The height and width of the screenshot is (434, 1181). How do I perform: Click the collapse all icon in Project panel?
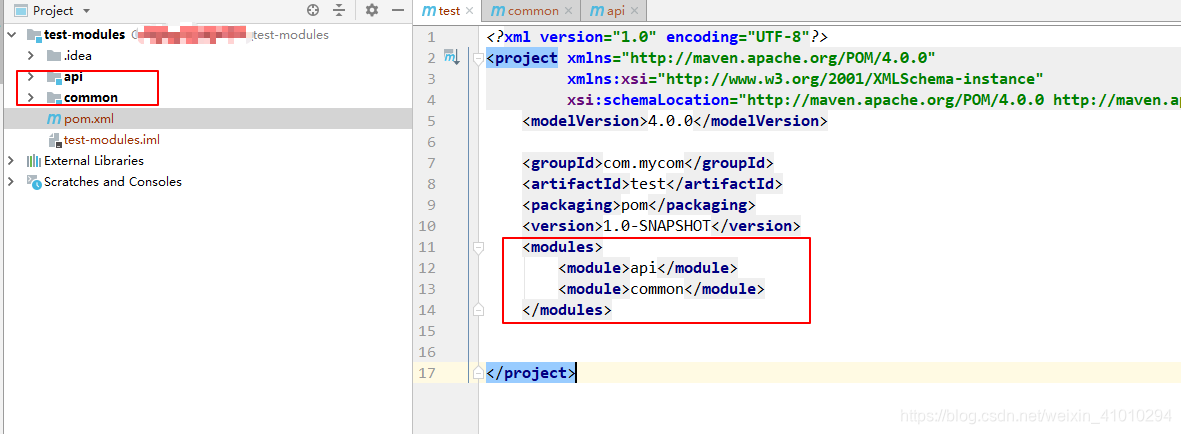coord(339,11)
